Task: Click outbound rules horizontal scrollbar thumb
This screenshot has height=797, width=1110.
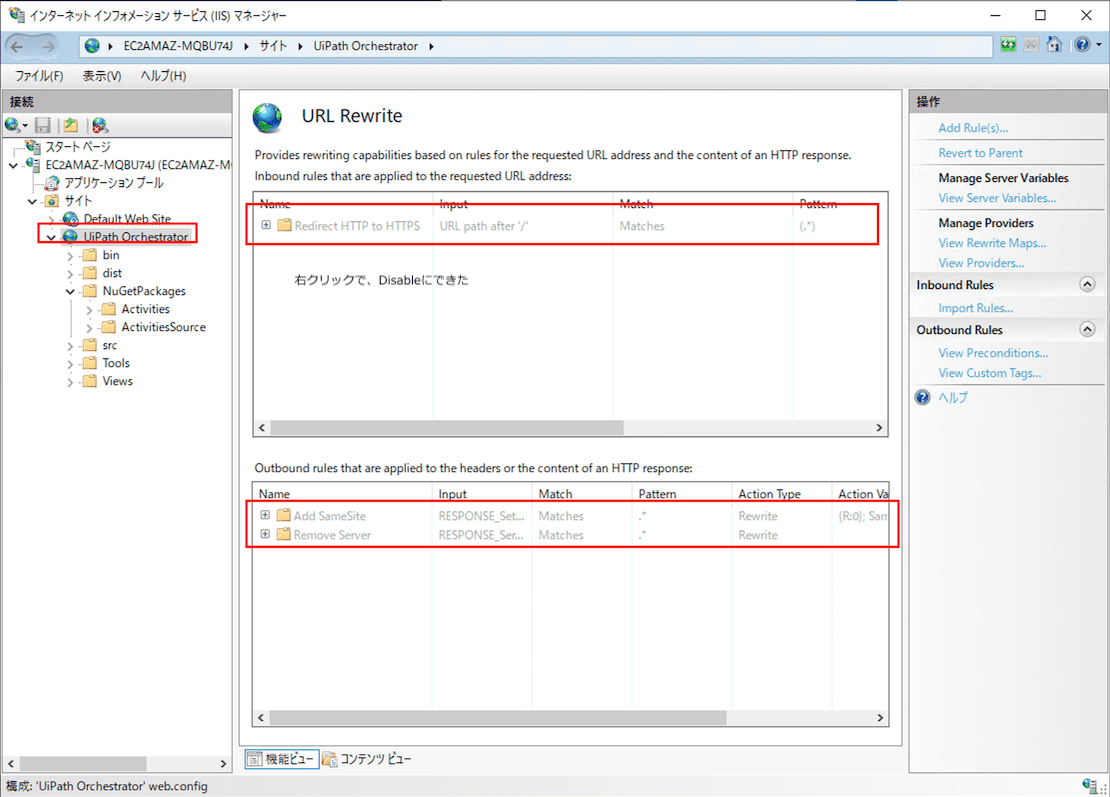Action: [498, 718]
